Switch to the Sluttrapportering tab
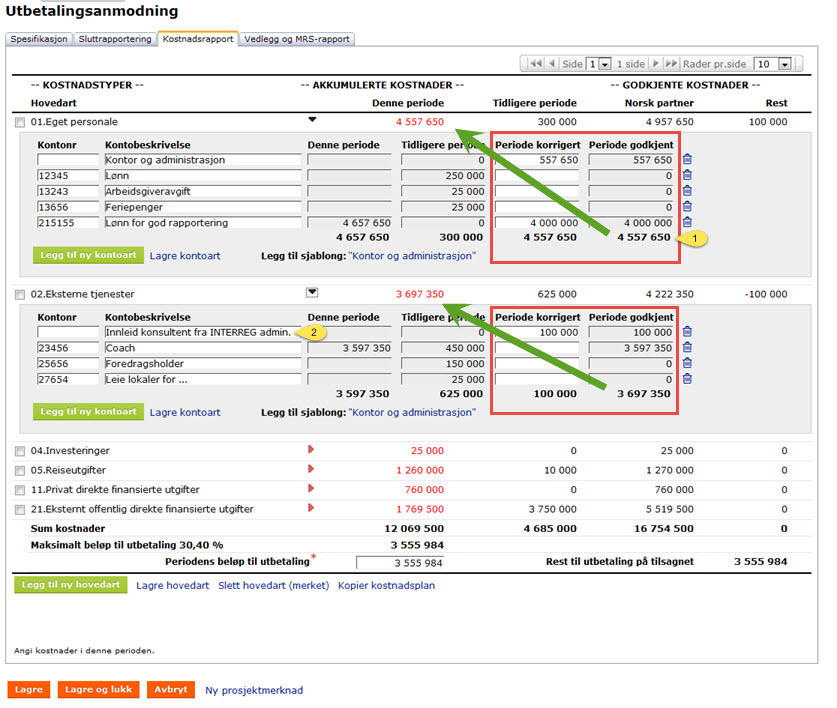Image resolution: width=837 pixels, height=708 pixels. pos(115,39)
